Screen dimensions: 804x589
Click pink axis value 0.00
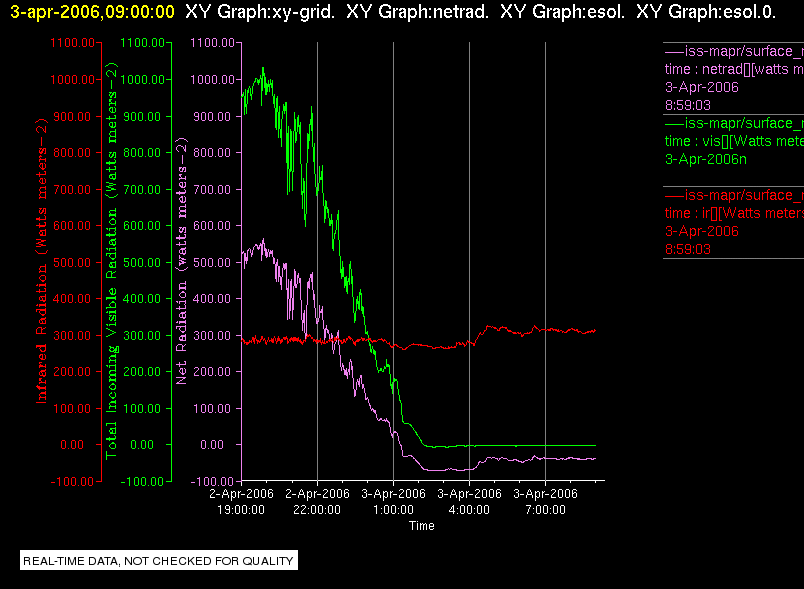click(x=212, y=445)
